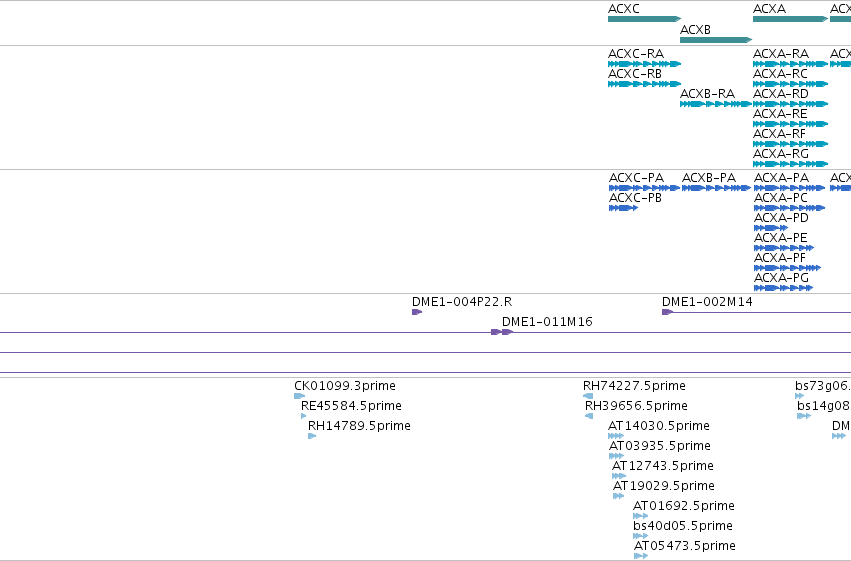Select EST AT05473.5prime

641,556
